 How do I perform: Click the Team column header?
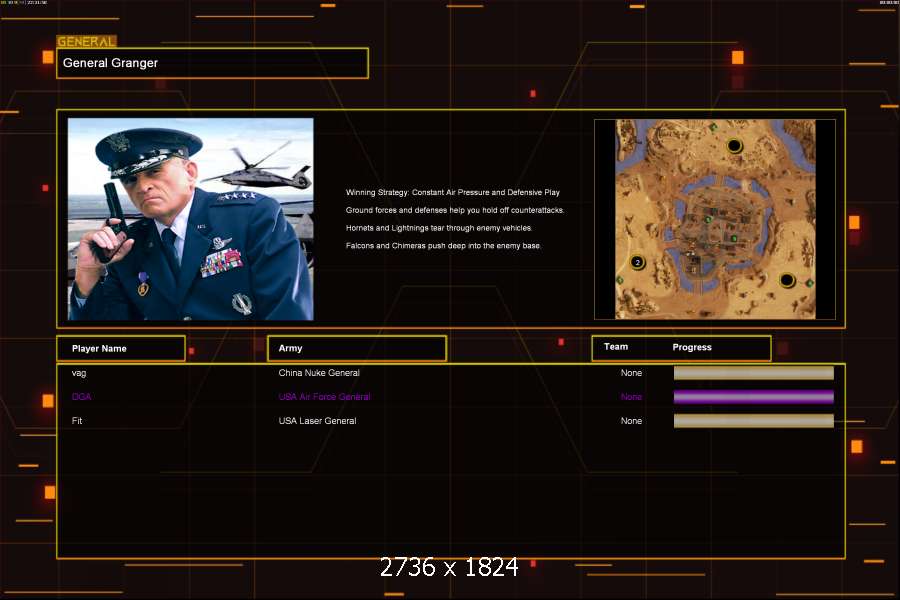coord(616,347)
